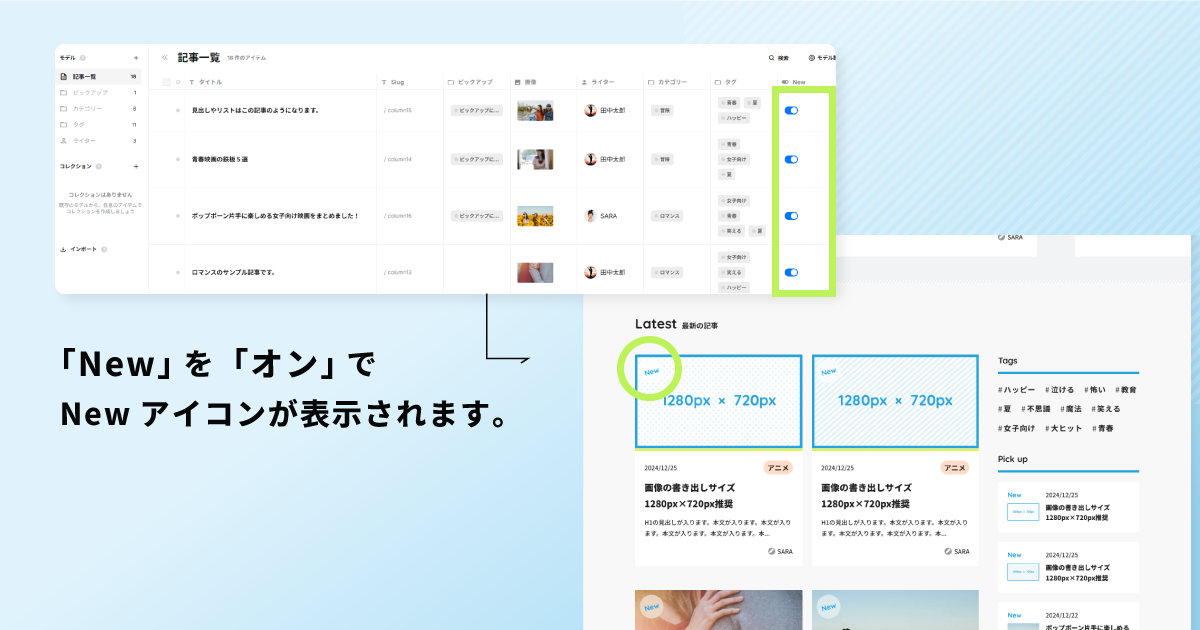Click アニメ badge on first Latest card
1200x630 pixels.
[x=779, y=467]
